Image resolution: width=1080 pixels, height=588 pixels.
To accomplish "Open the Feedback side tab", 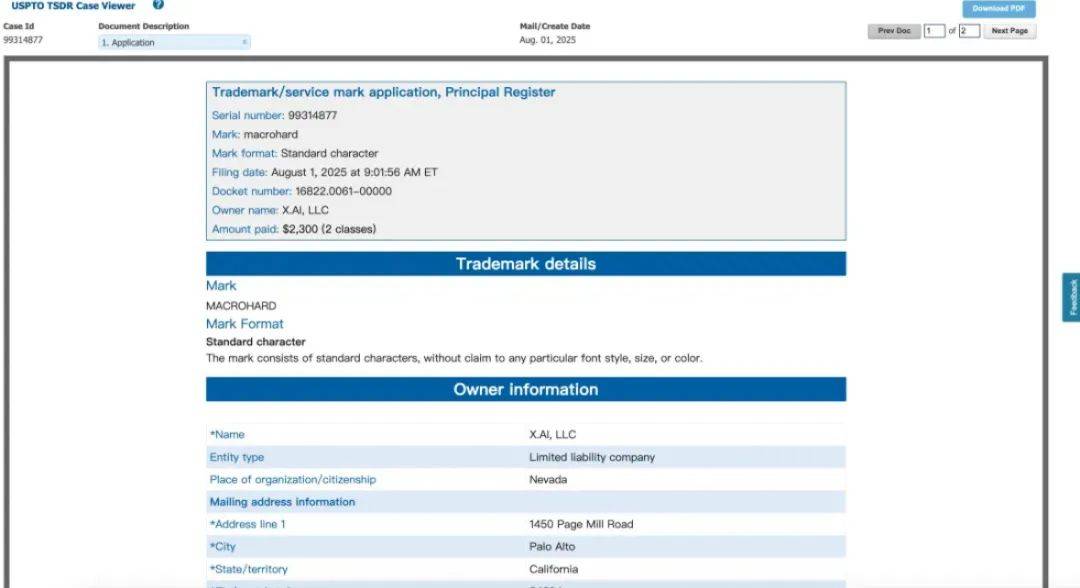I will click(1072, 297).
